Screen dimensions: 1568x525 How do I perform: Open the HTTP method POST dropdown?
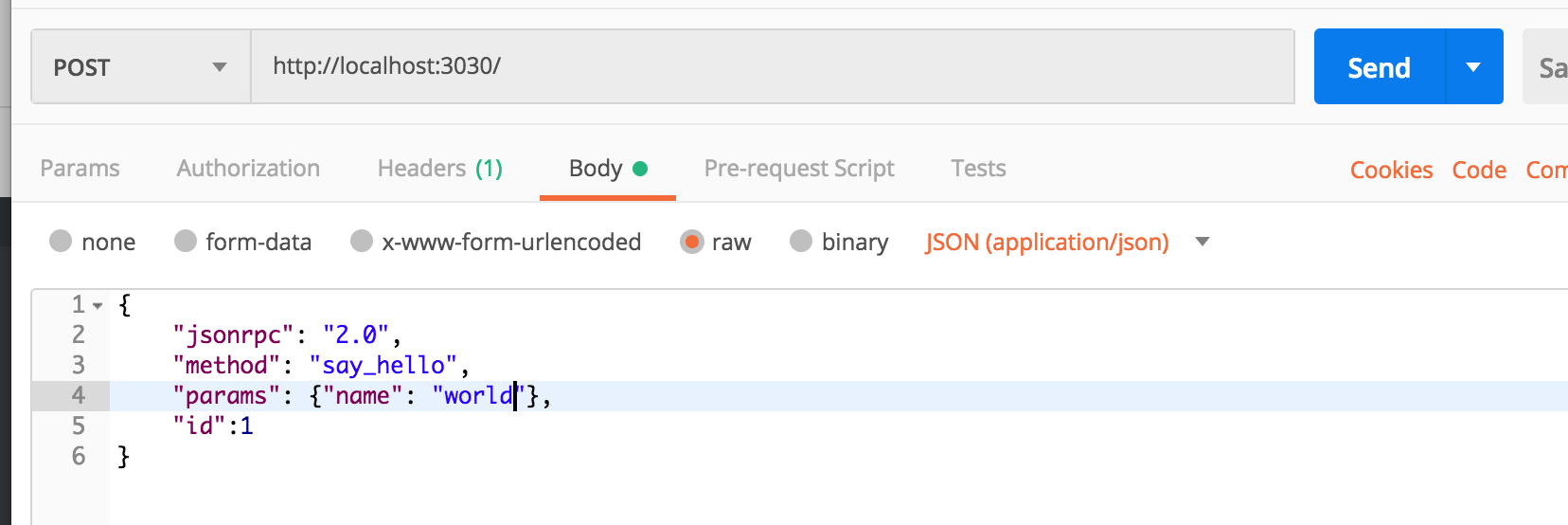point(140,67)
